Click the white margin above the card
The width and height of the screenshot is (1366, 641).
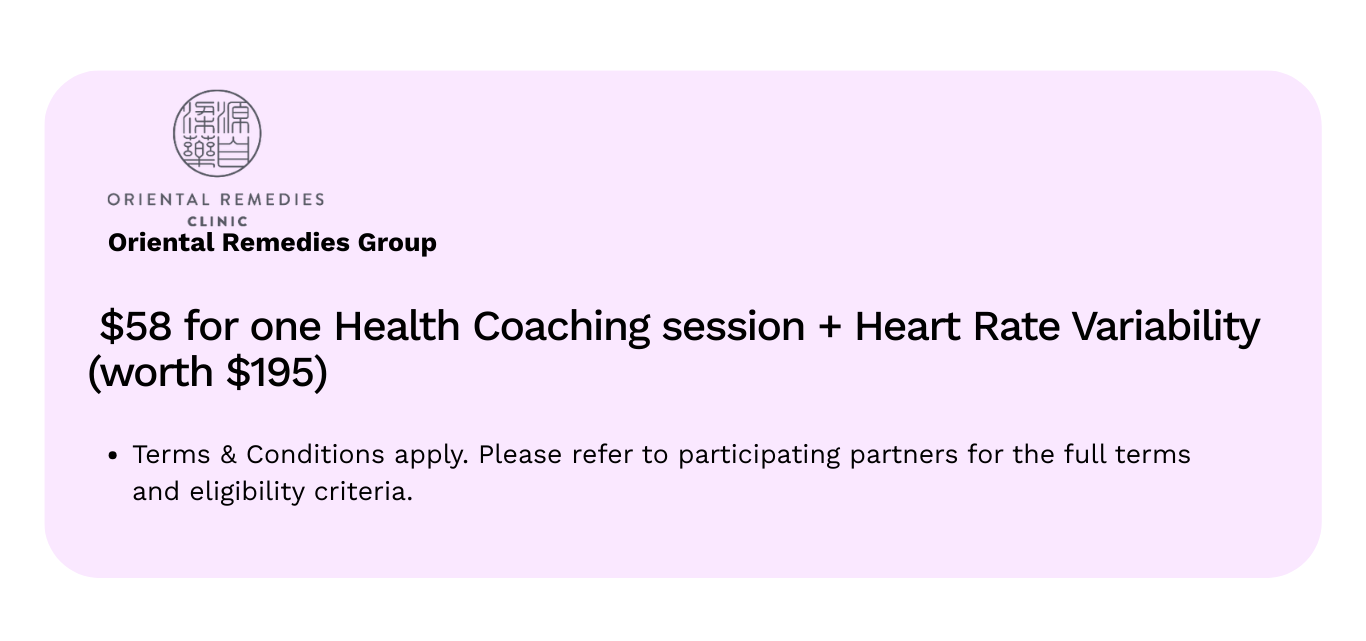point(683,35)
